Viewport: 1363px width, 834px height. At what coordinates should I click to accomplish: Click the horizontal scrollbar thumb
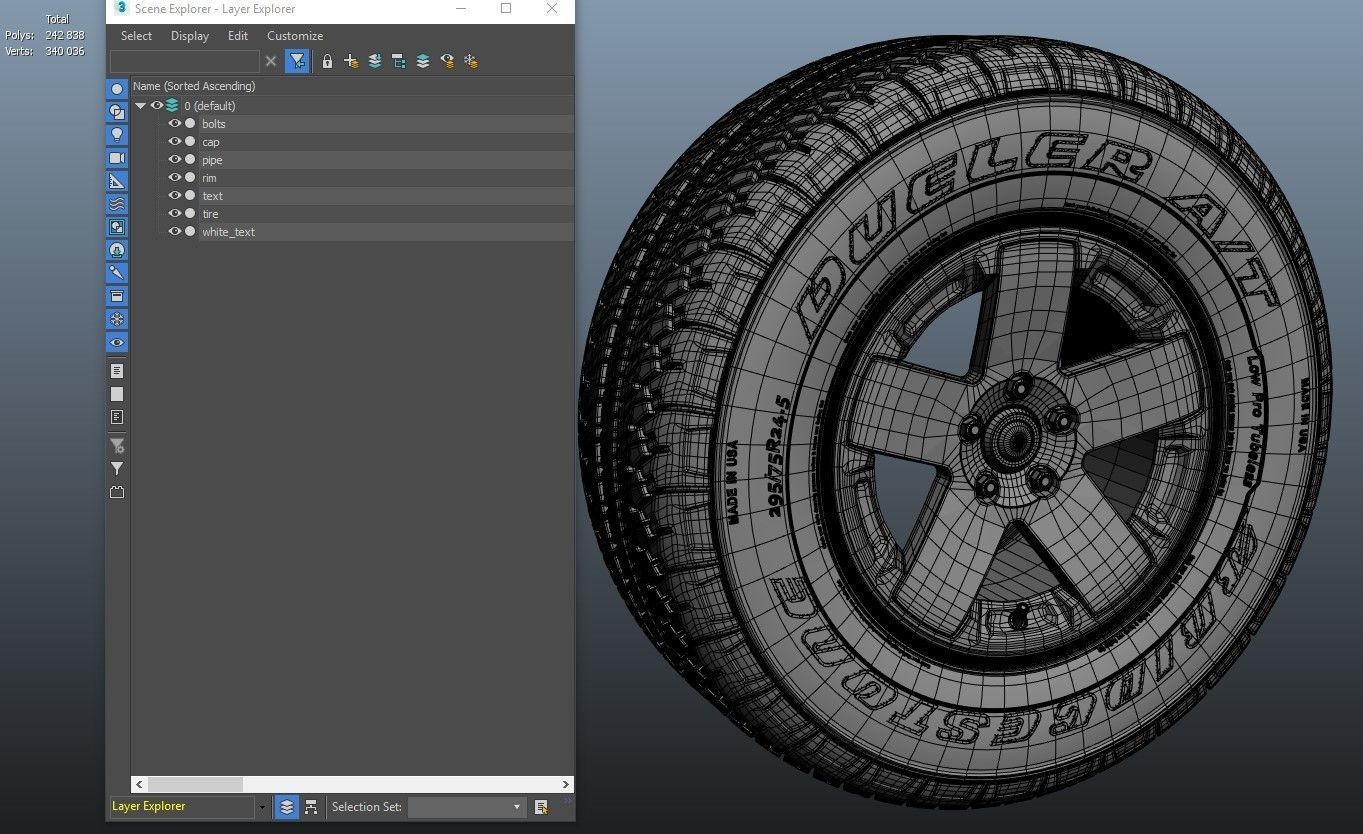195,784
